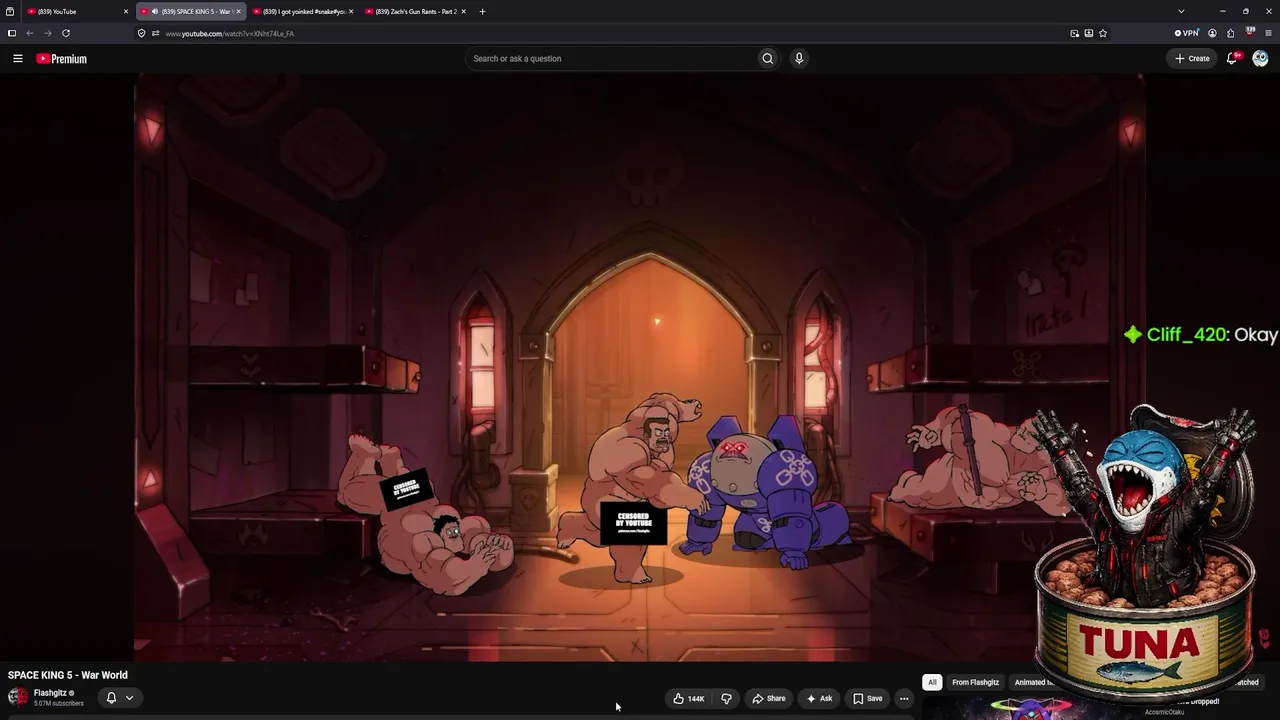Open the account avatar menu
The height and width of the screenshot is (720, 1280).
1260,58
